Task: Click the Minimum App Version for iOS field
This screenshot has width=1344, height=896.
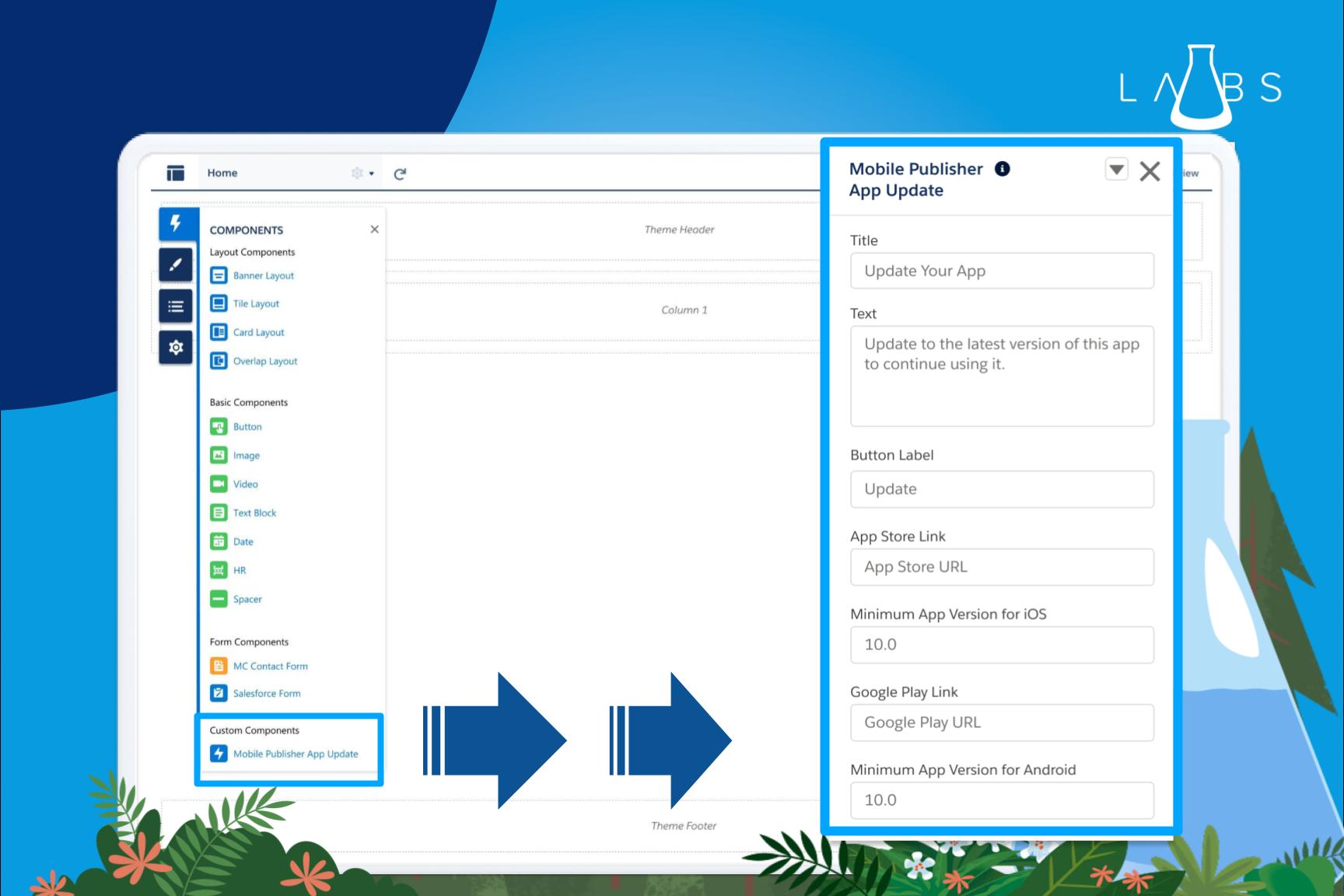Action: click(1002, 645)
